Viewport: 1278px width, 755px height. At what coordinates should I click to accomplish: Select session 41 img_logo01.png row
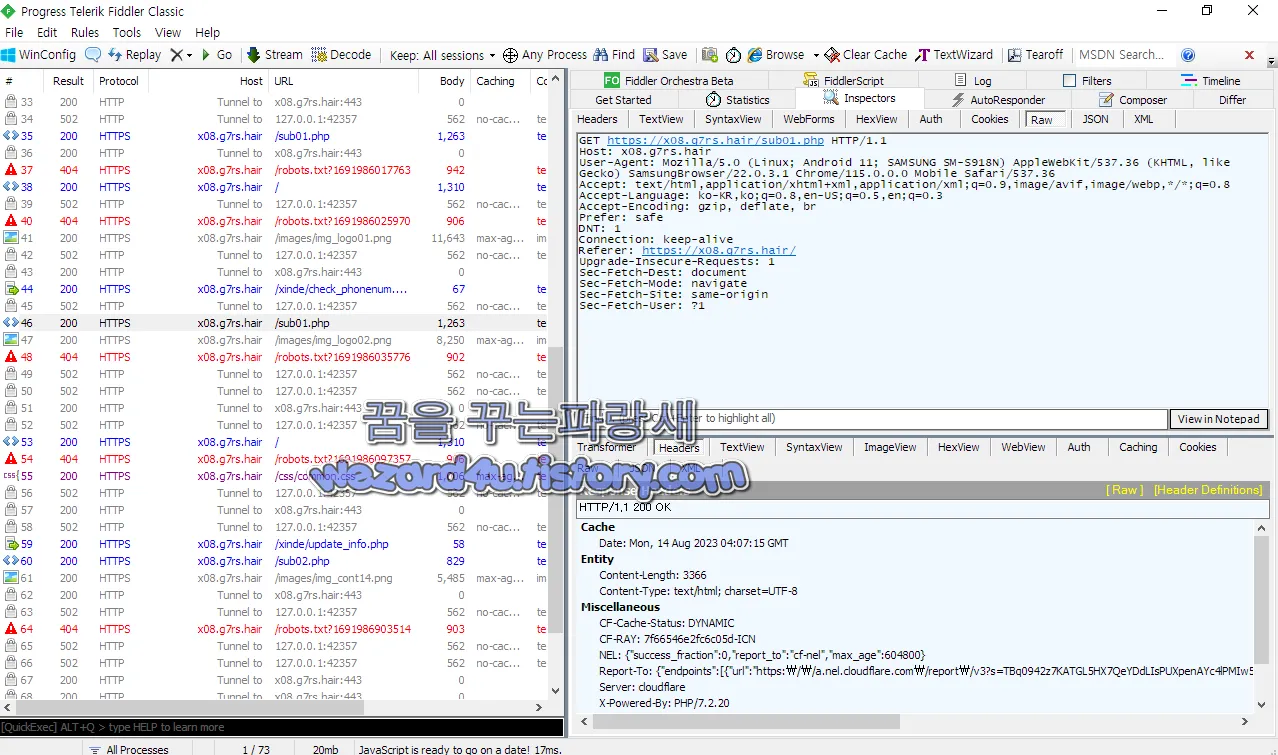click(x=275, y=238)
